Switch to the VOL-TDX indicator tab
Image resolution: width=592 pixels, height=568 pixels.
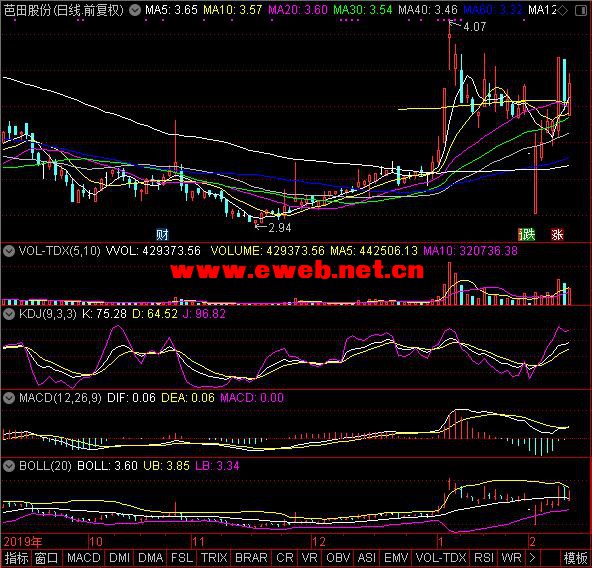click(441, 558)
